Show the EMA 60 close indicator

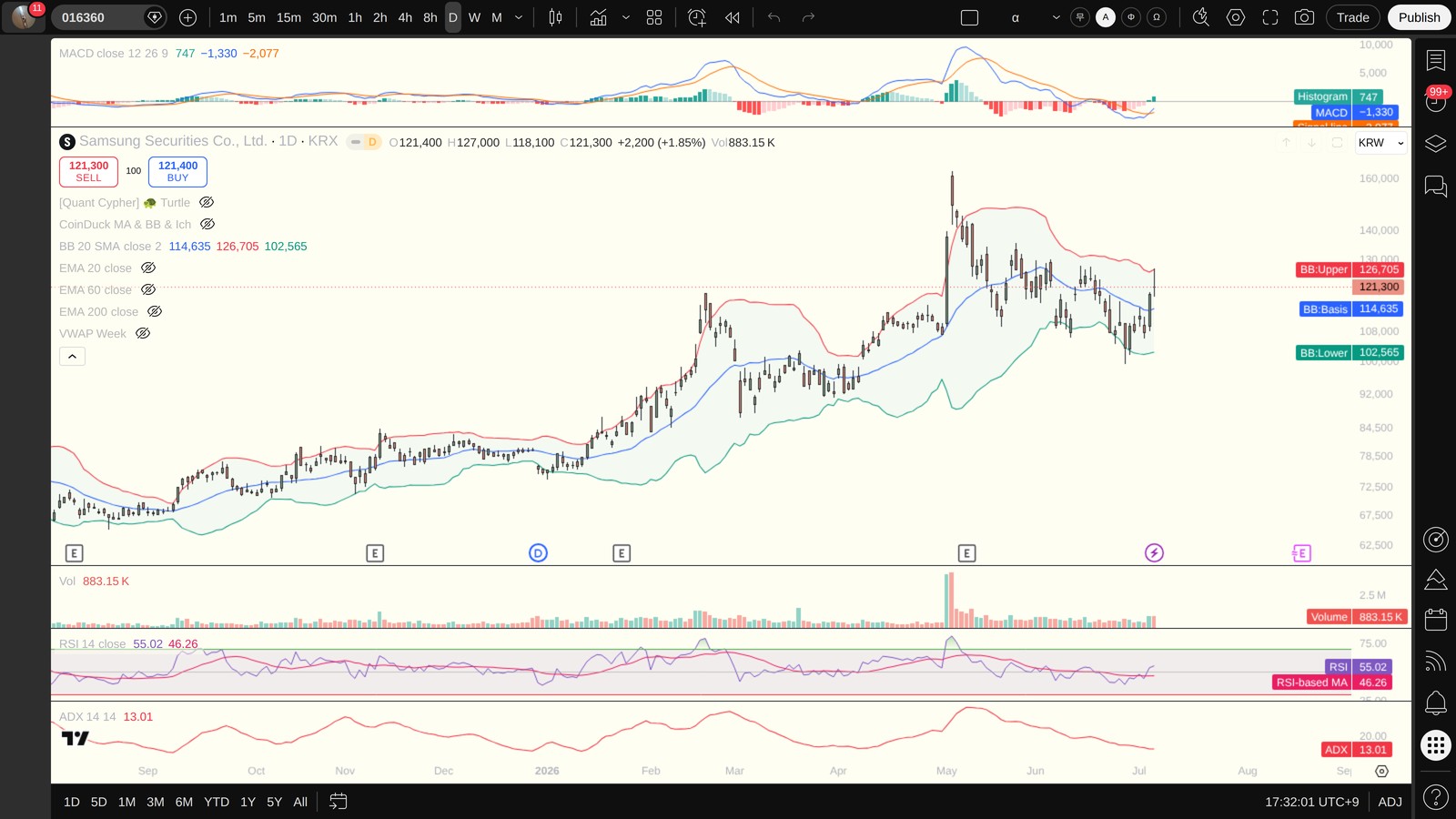point(148,290)
